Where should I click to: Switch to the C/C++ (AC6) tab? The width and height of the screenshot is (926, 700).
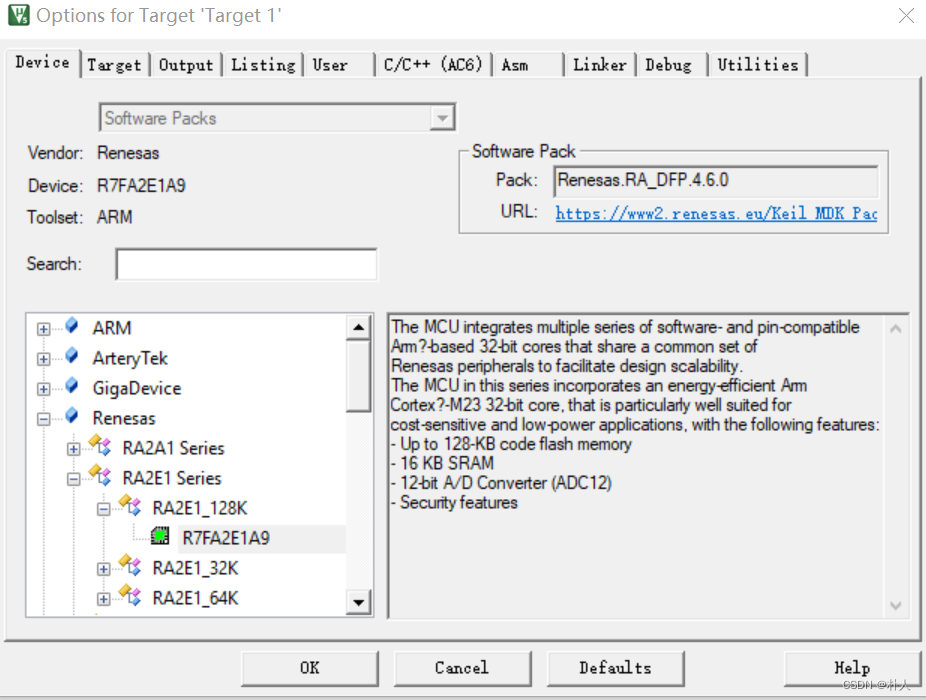[x=432, y=63]
